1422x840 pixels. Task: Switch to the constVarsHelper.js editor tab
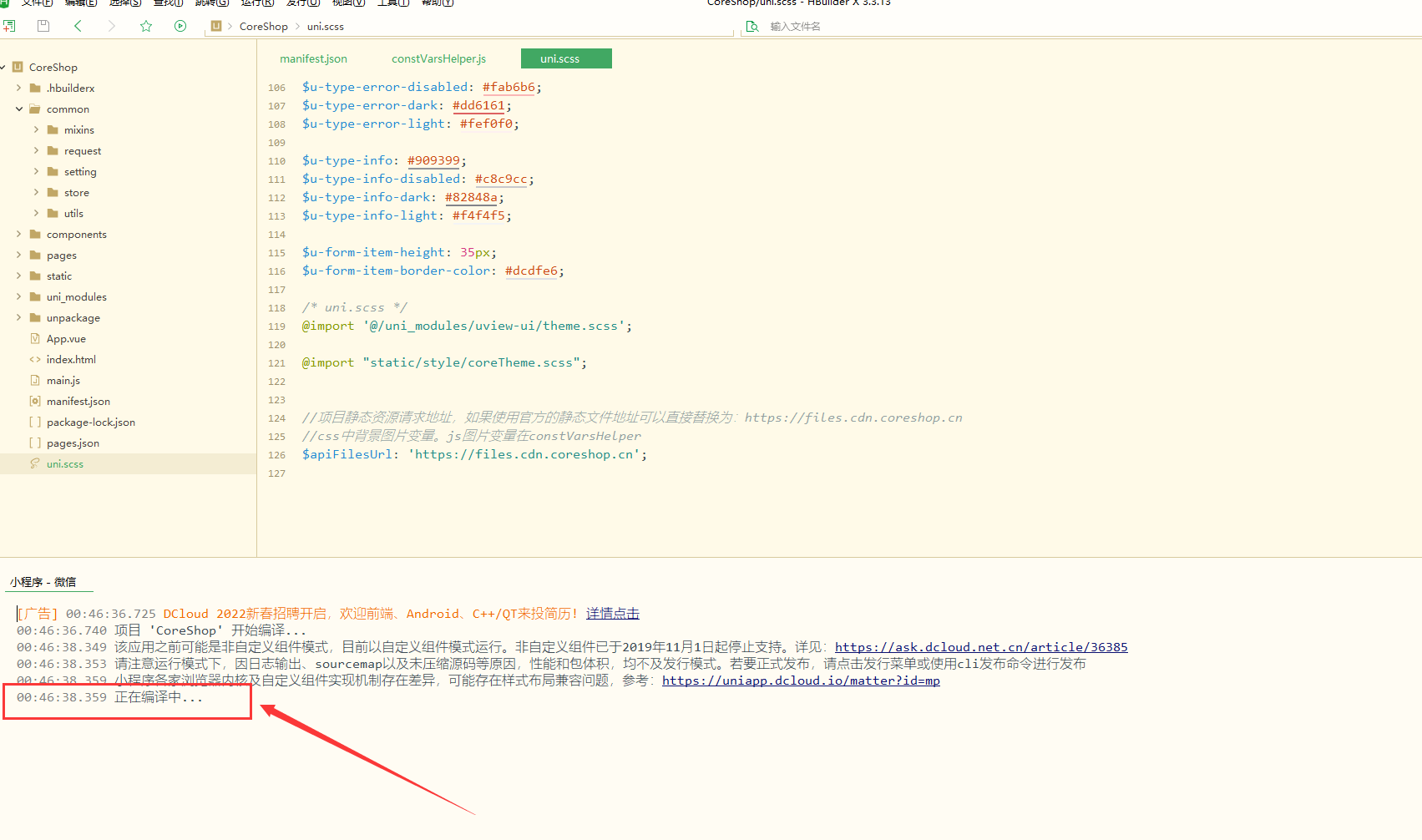click(x=438, y=58)
